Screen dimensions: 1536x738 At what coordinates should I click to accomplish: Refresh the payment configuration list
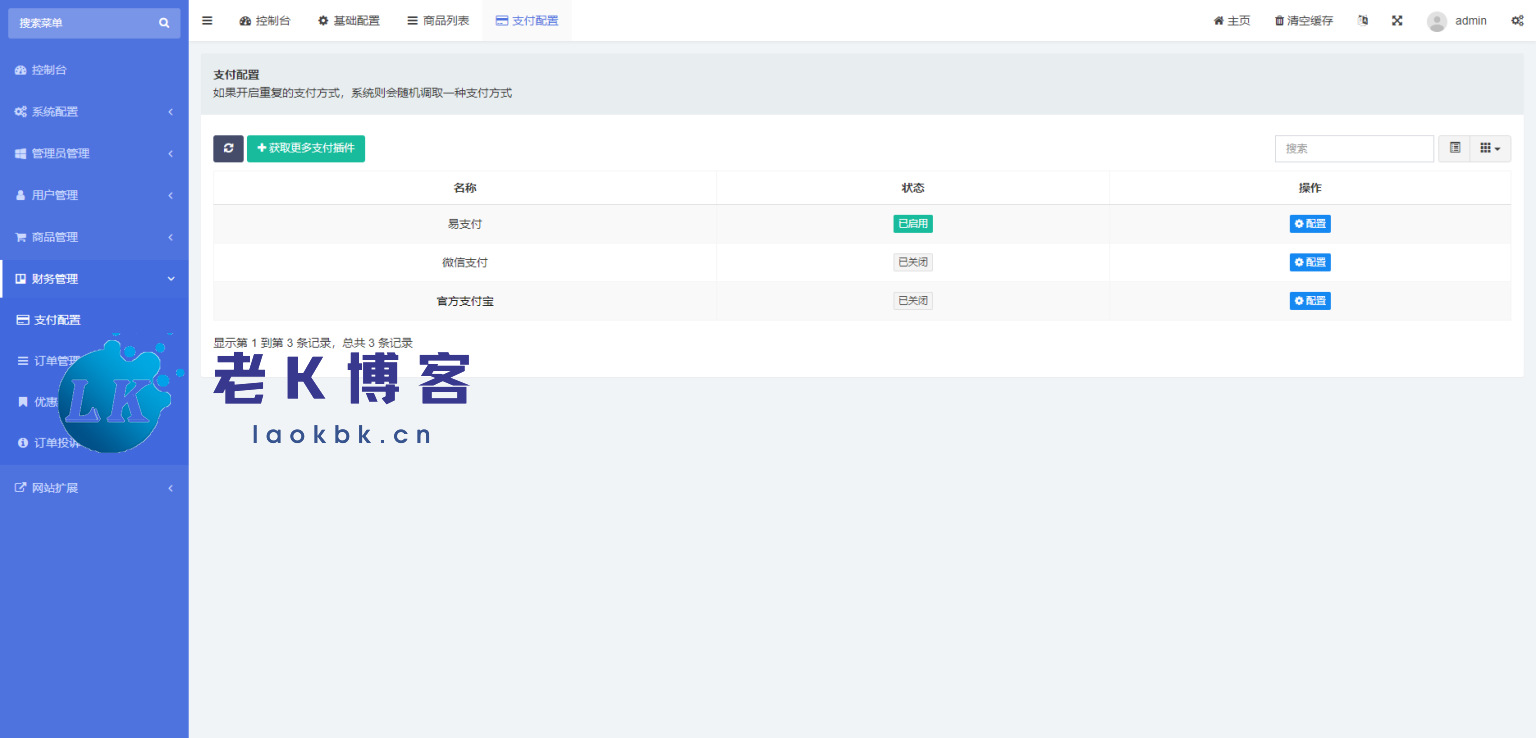coord(228,148)
